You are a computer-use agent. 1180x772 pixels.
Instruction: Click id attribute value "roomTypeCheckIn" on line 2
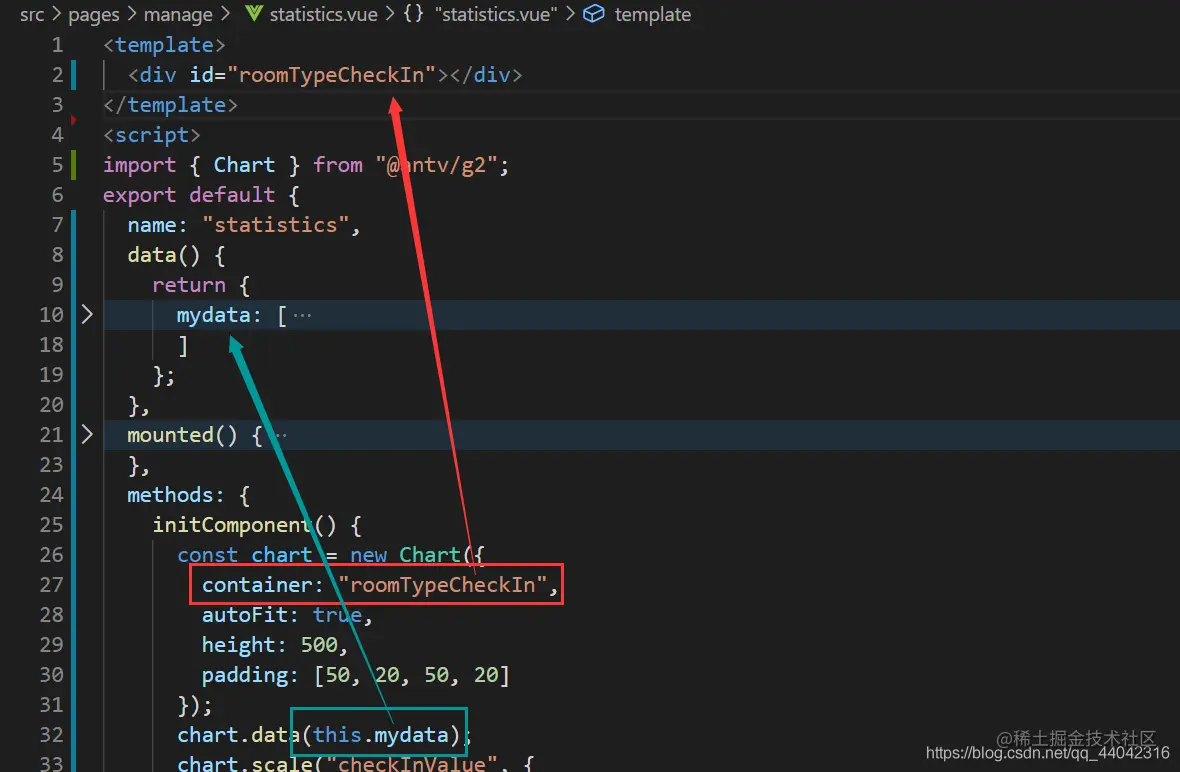332,74
